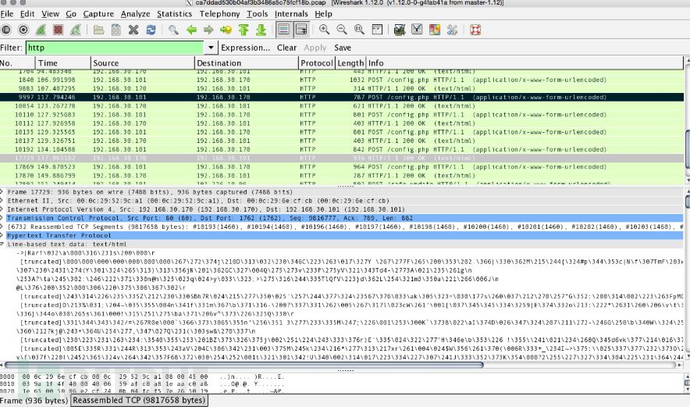Open help lifebuoy icon

(475, 30)
